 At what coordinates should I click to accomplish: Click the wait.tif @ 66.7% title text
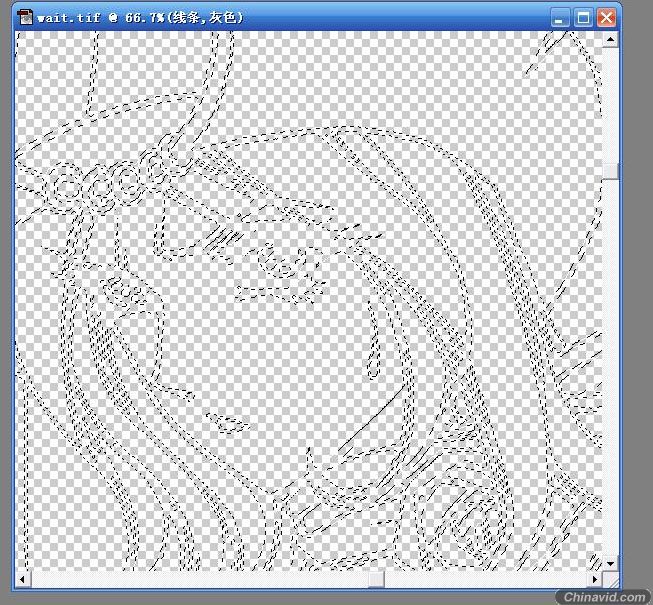(140, 18)
